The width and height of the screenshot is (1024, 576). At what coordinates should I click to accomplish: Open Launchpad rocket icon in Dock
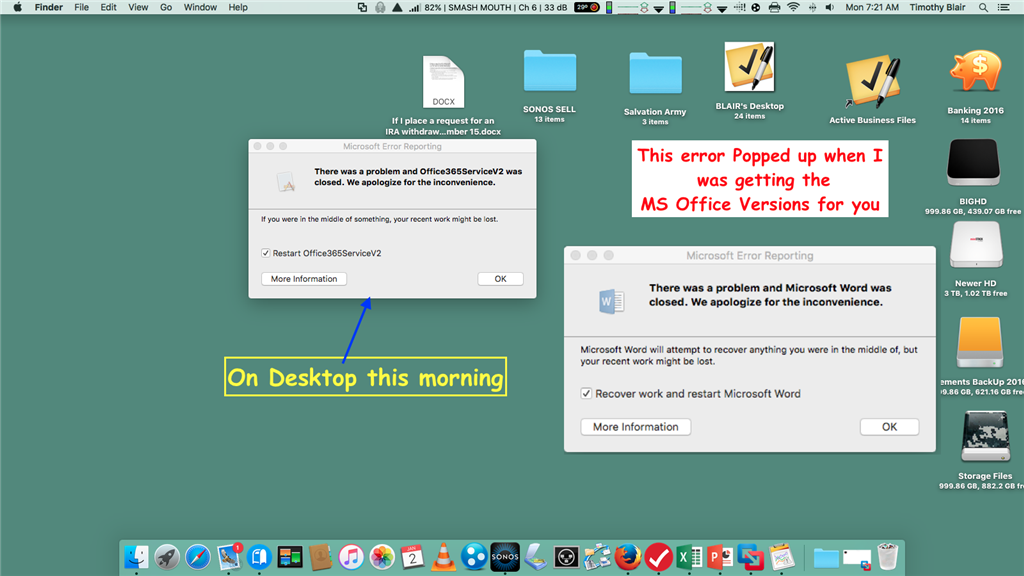(x=167, y=557)
